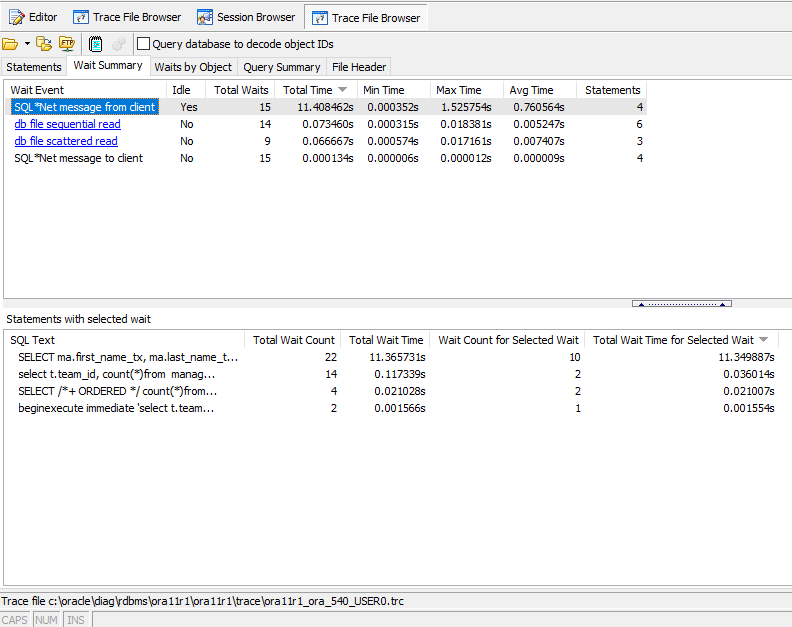Click the 11.365731s total wait time cell
Screen dimensions: 792x627
coord(397,357)
